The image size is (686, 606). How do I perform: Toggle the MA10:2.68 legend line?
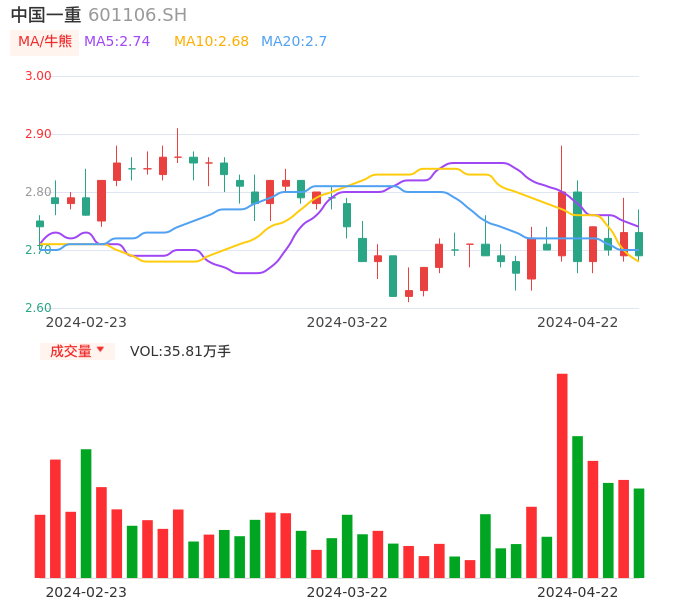(x=211, y=42)
